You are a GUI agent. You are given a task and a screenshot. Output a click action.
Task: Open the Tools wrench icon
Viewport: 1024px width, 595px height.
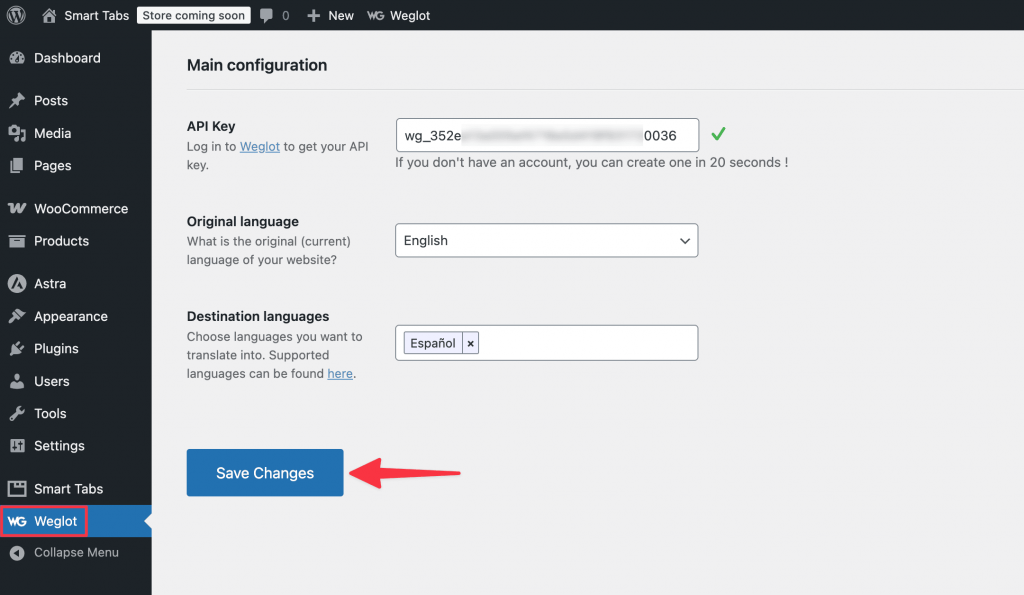[x=17, y=413]
